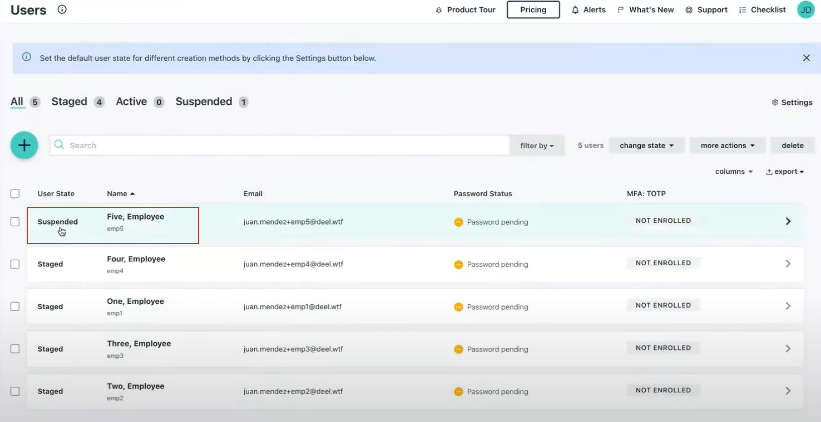Expand the Two, Employee row chevron
The width and height of the screenshot is (821, 422).
788,391
